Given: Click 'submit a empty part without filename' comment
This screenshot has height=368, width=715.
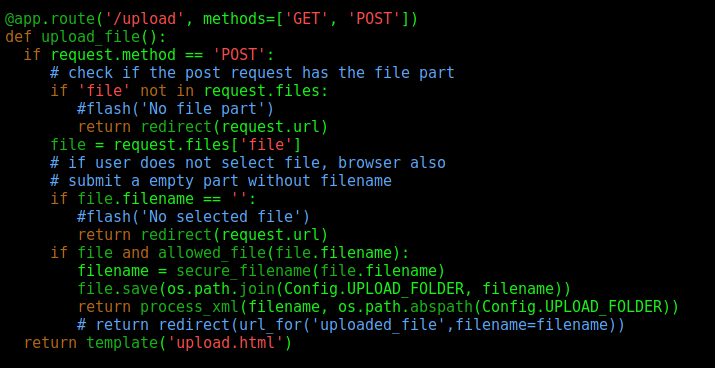Looking at the screenshot, I should click(x=221, y=181).
